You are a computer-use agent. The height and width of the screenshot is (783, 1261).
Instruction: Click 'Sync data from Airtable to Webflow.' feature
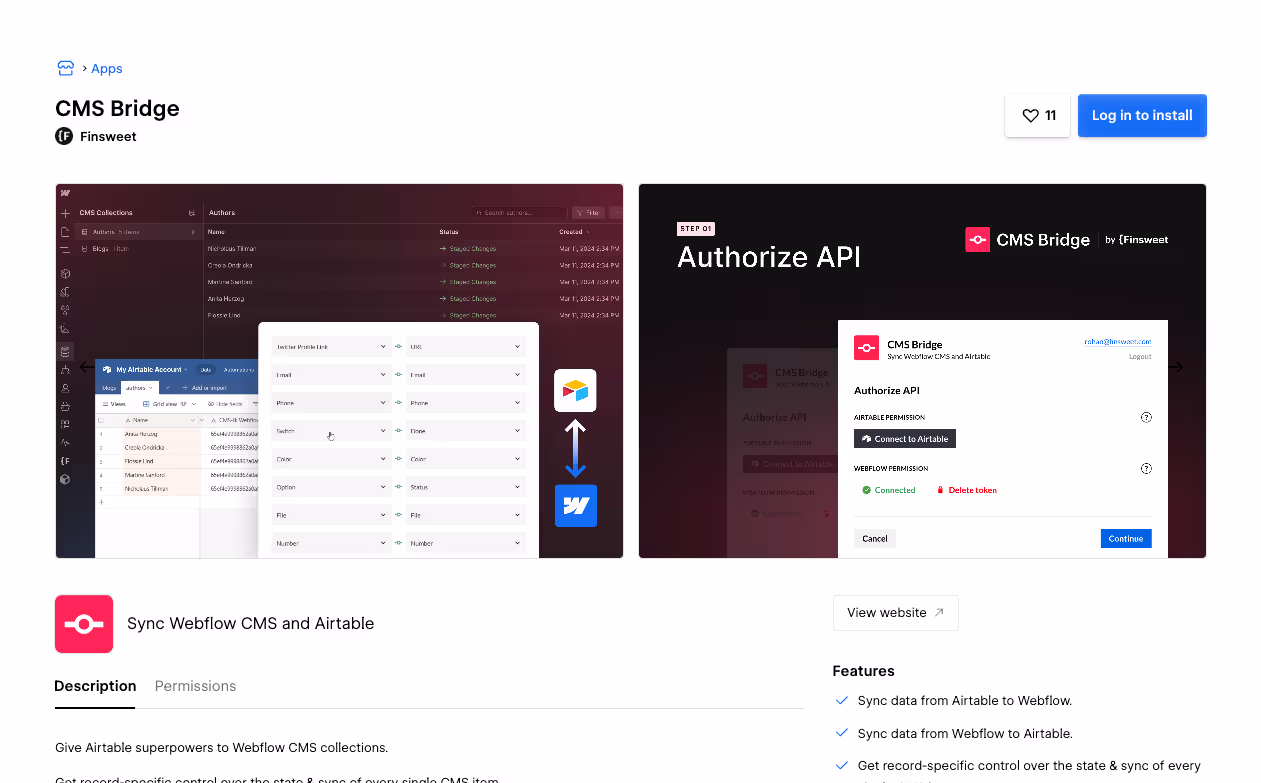click(964, 701)
